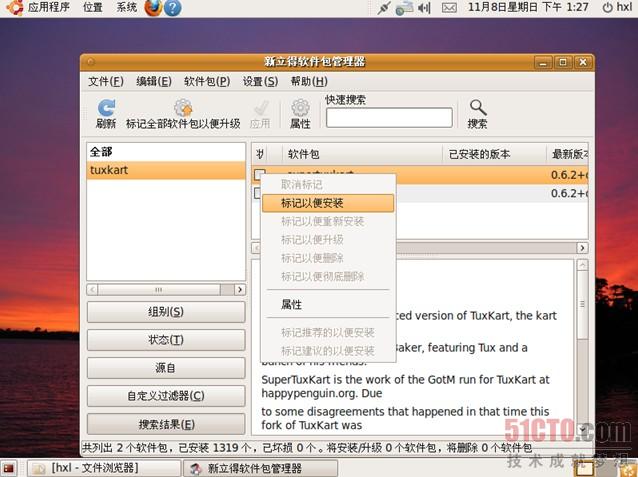638x477 pixels.
Task: Open the 帮助(H) menu
Action: coord(309,81)
